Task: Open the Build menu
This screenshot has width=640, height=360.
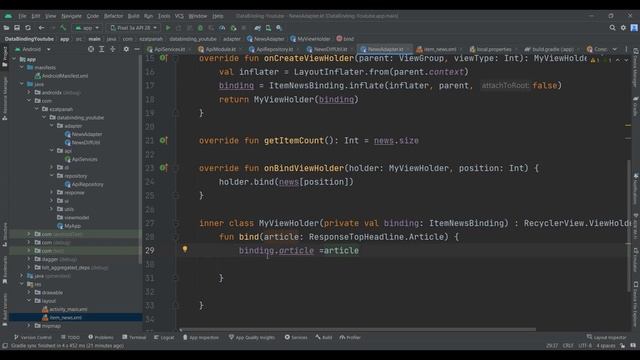Action: pos(133,16)
